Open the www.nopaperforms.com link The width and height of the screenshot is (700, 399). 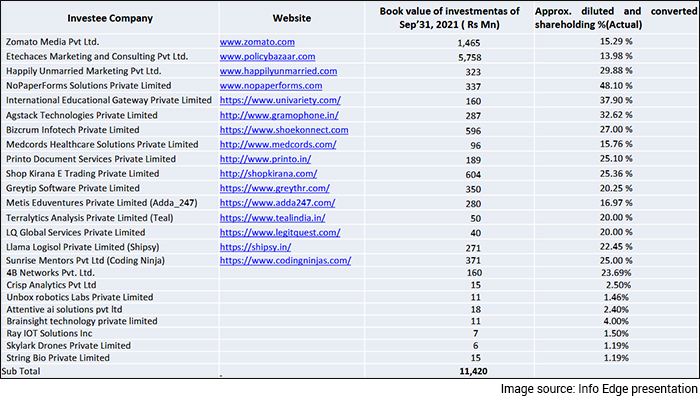tap(271, 86)
